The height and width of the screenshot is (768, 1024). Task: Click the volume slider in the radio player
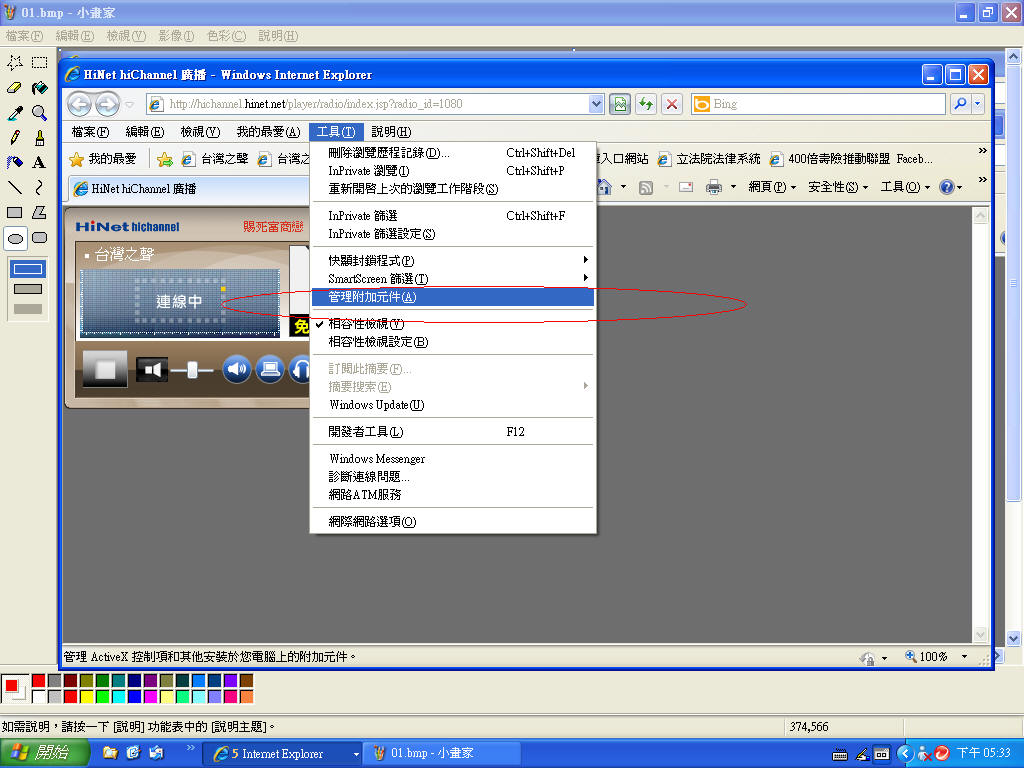(192, 370)
